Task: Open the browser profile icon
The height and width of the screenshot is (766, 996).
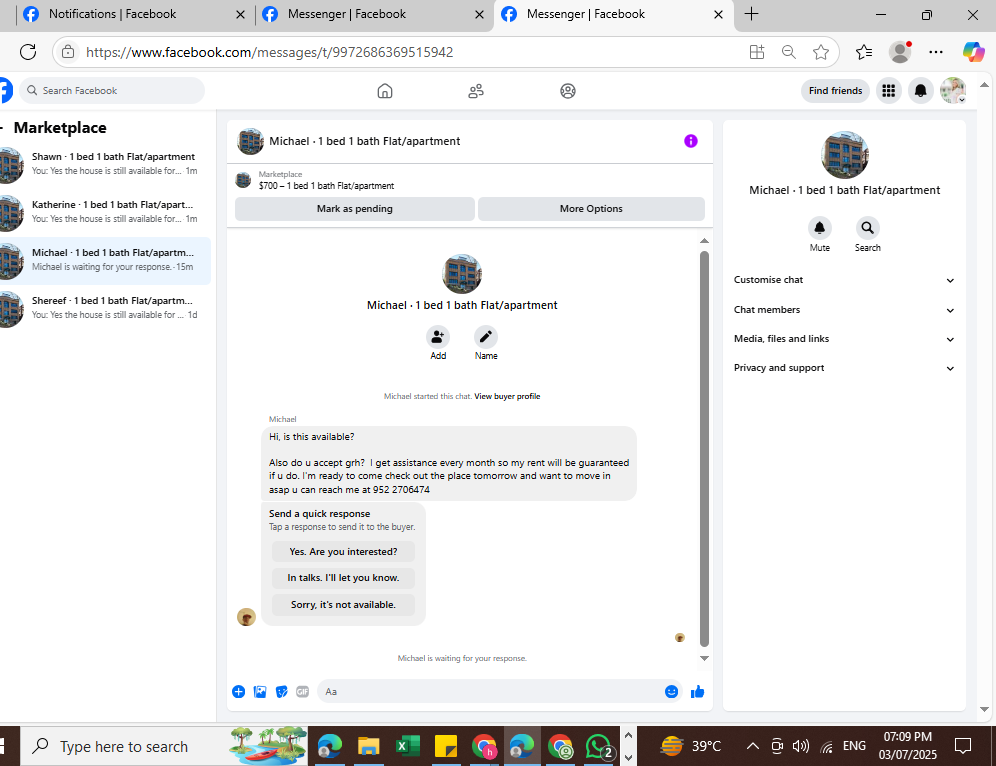Action: point(900,52)
